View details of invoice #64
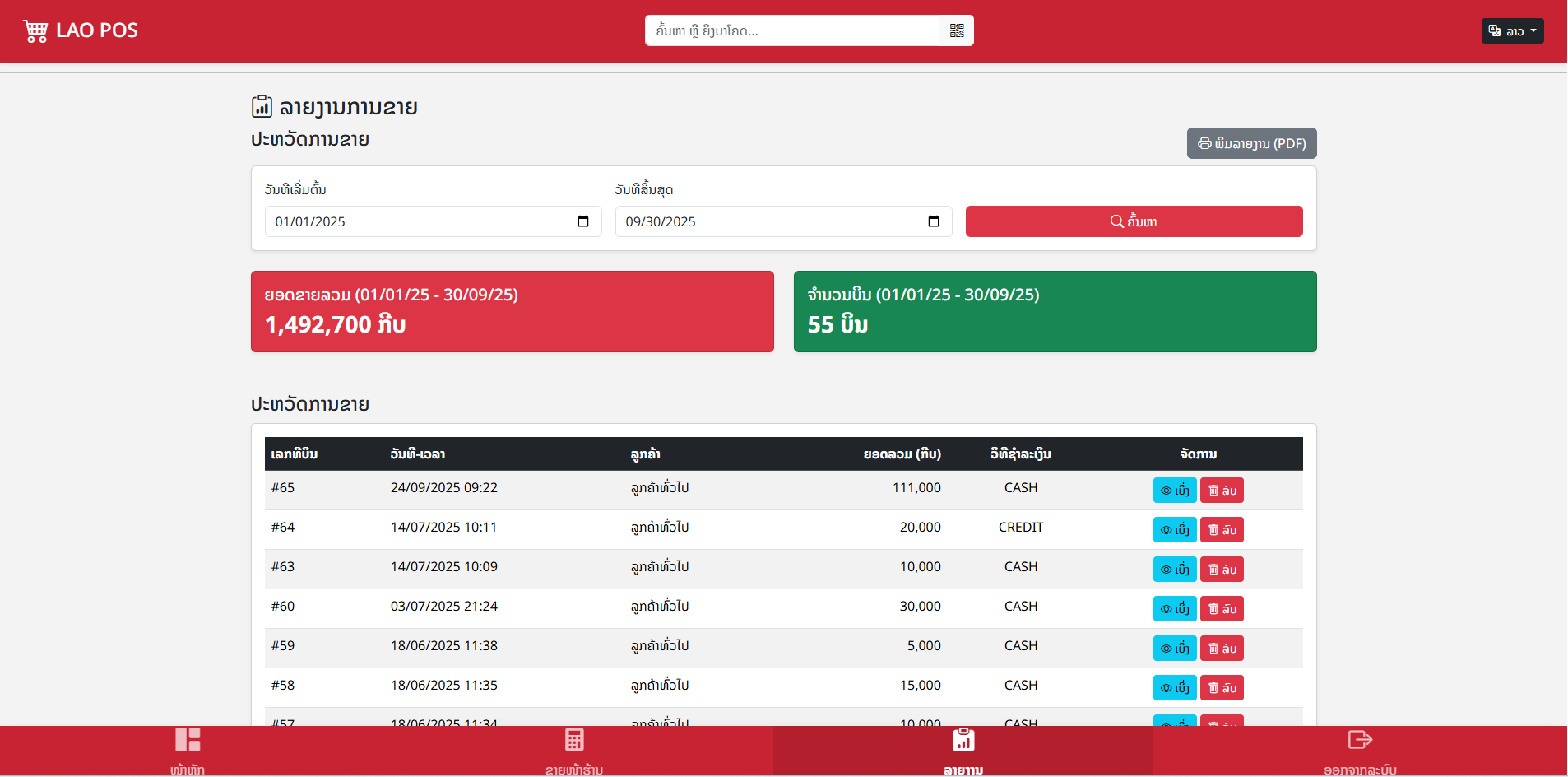The height and width of the screenshot is (777, 1568). [x=1174, y=530]
